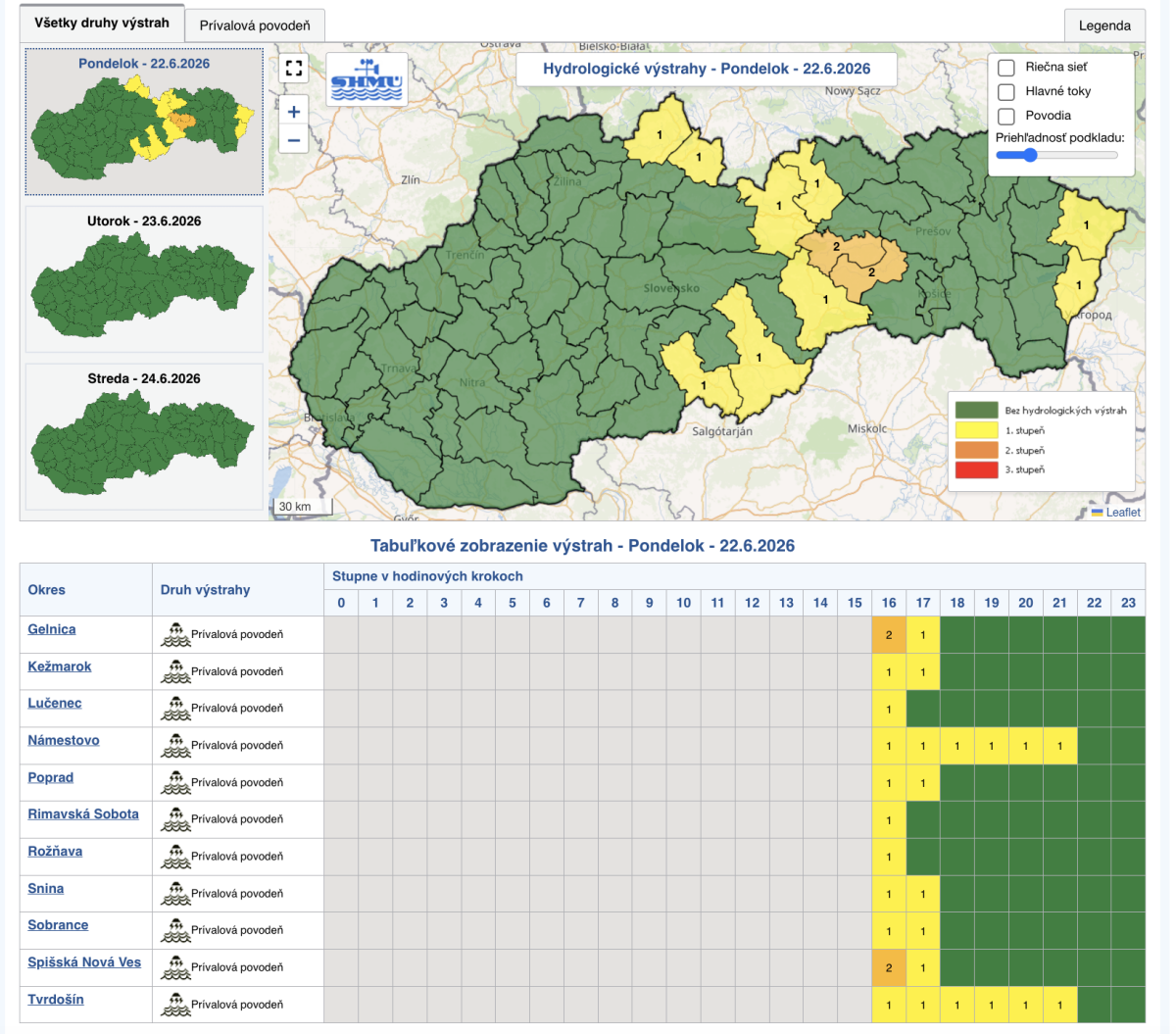Click the Leaflet attribution link
1176x1034 pixels.
coord(1116,513)
